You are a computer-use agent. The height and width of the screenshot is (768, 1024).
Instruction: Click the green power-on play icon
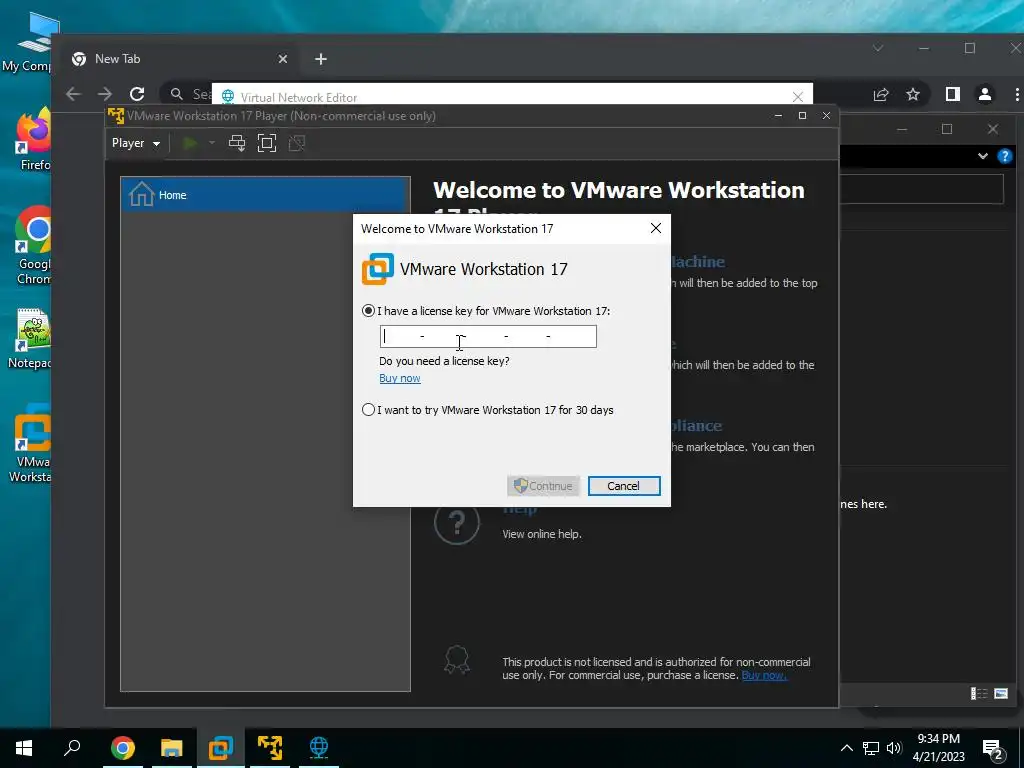click(x=190, y=143)
